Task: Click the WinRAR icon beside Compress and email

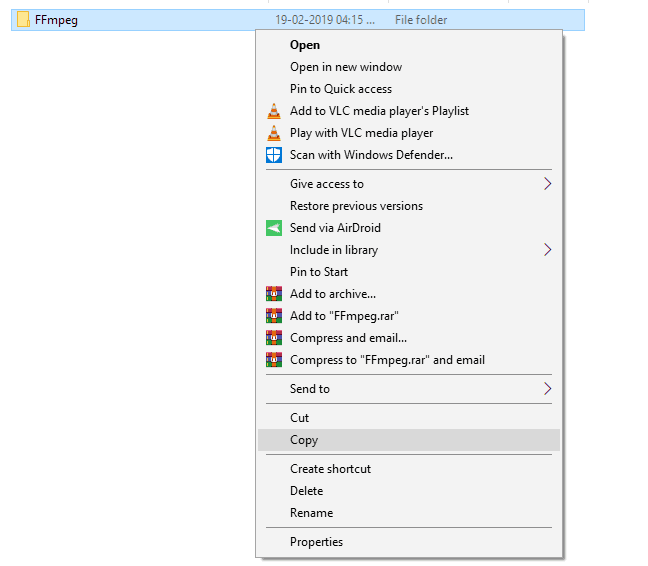Action: (x=274, y=338)
